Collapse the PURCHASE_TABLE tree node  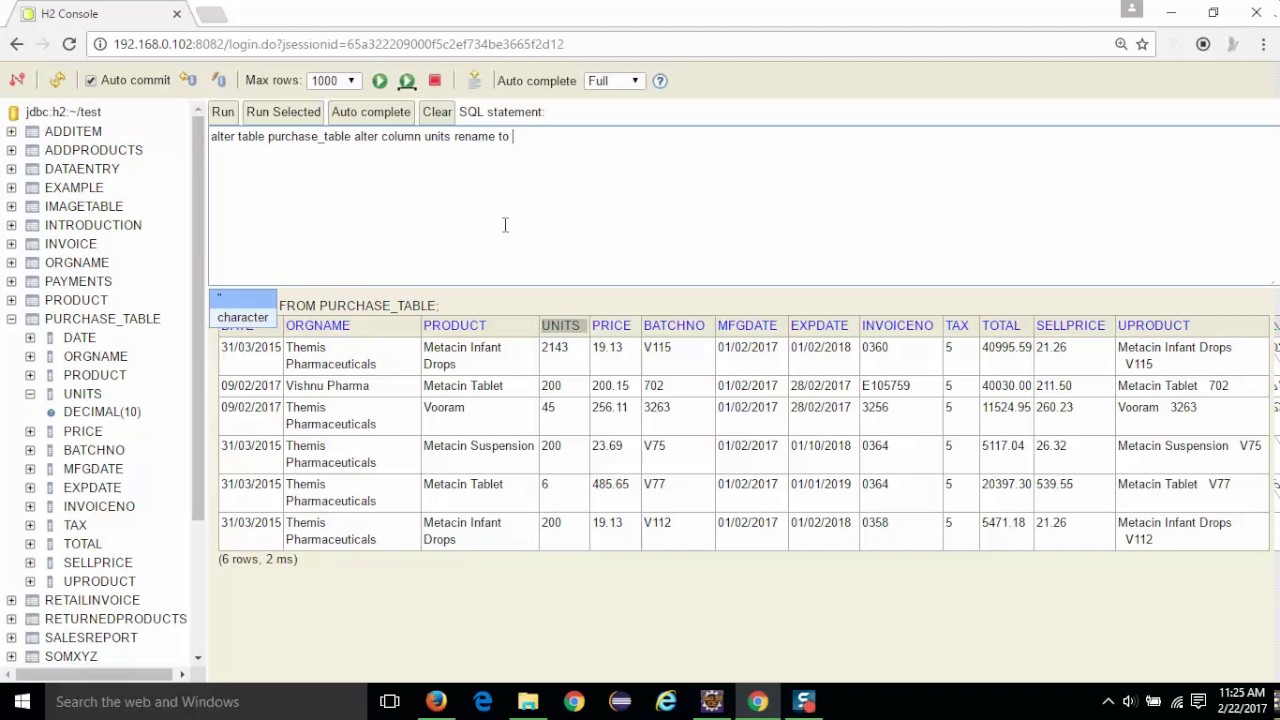(x=11, y=319)
